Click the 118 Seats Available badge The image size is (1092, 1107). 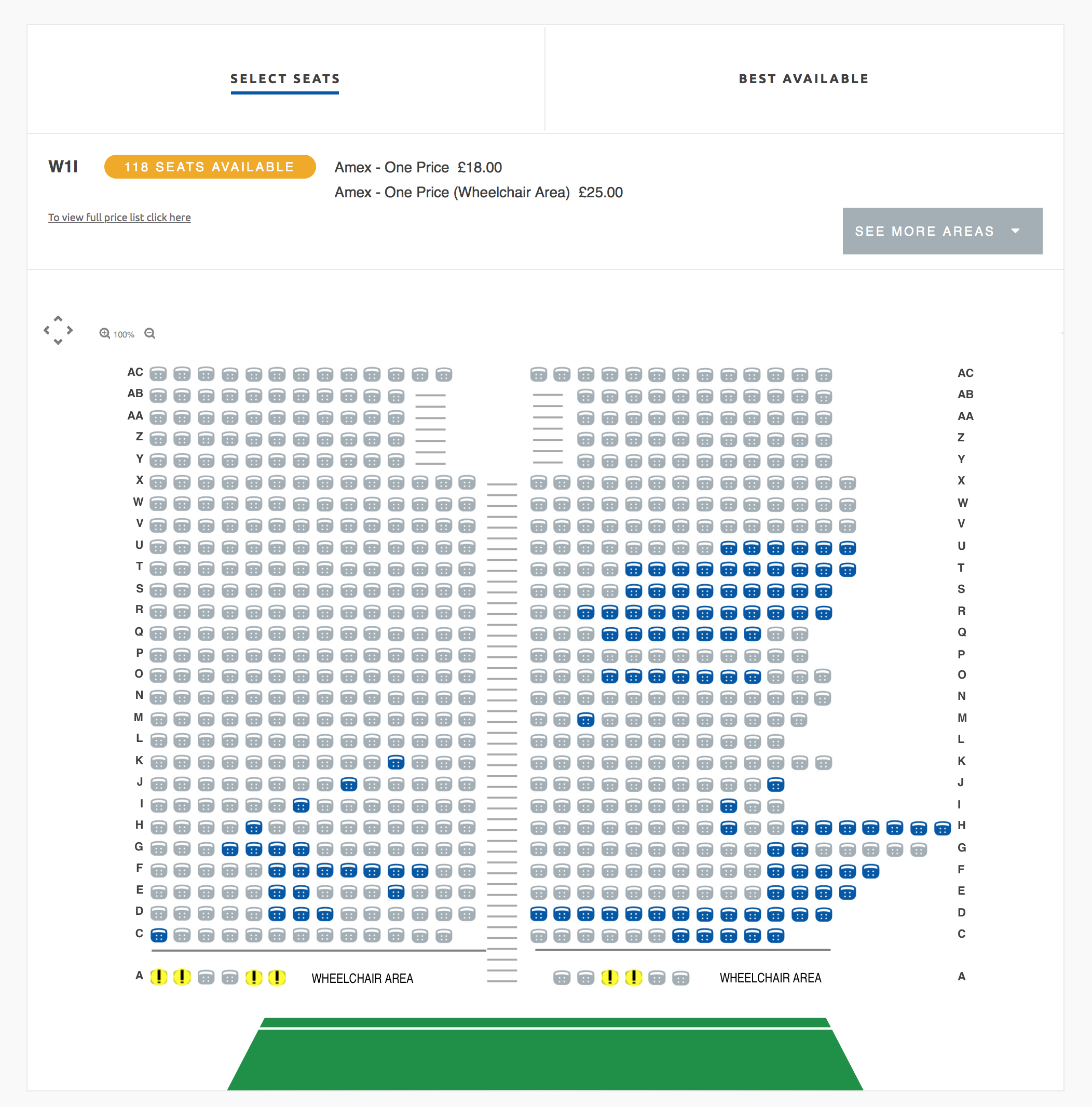[x=210, y=167]
